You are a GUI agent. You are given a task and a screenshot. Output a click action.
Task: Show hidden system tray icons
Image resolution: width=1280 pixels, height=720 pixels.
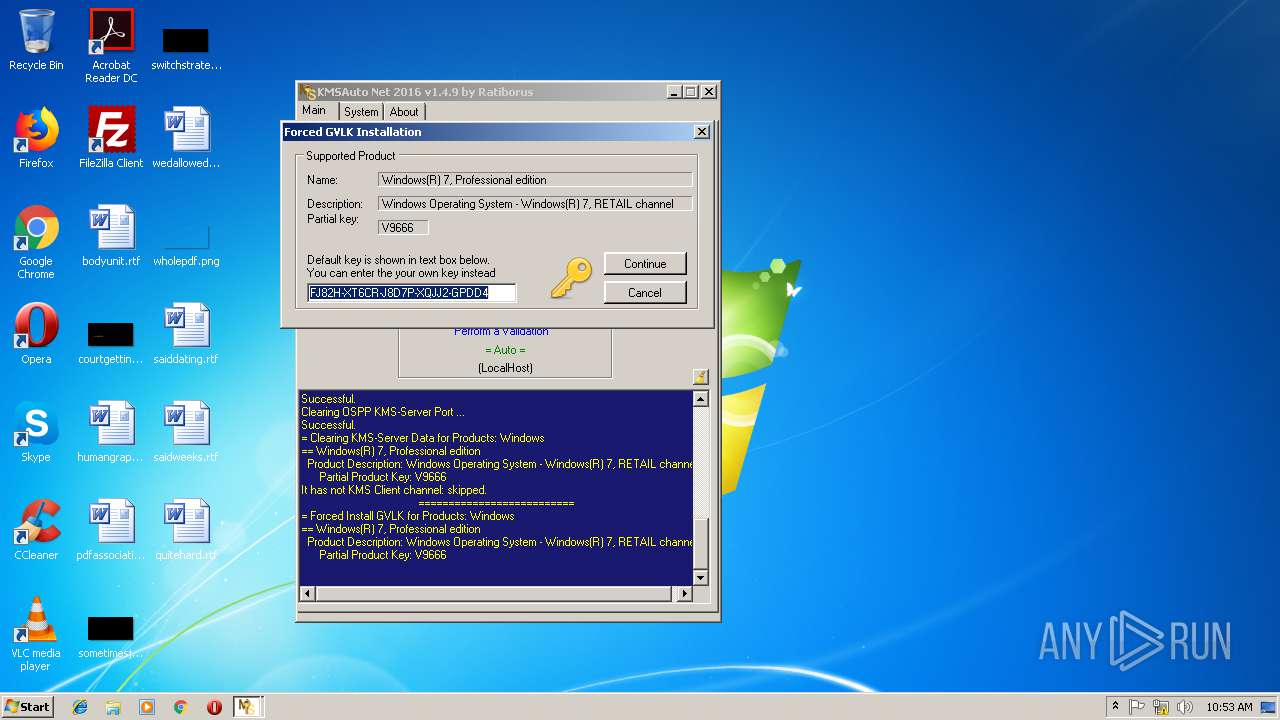pyautogui.click(x=1115, y=707)
